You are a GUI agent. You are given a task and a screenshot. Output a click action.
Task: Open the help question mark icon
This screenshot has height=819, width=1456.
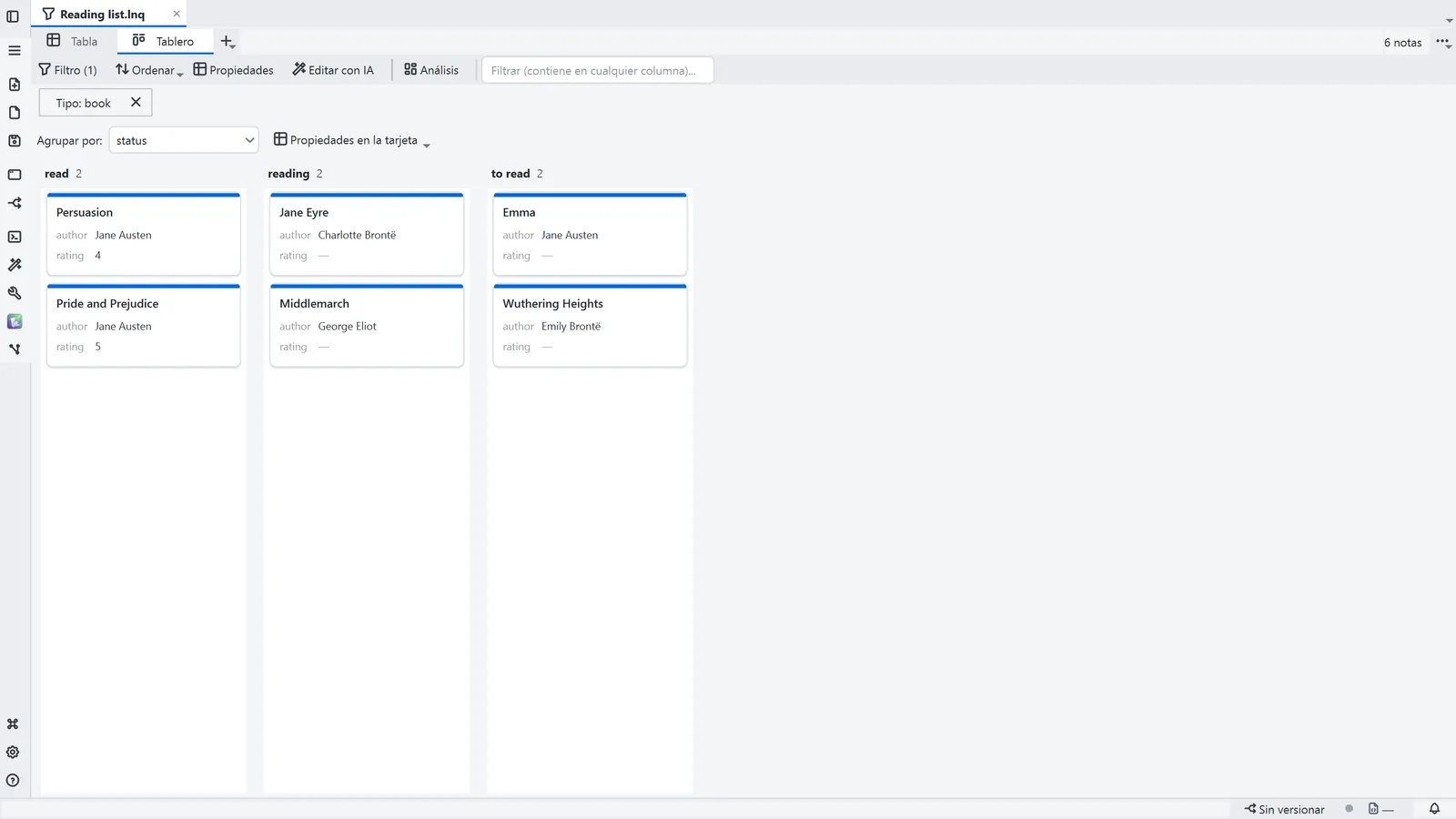[13, 781]
